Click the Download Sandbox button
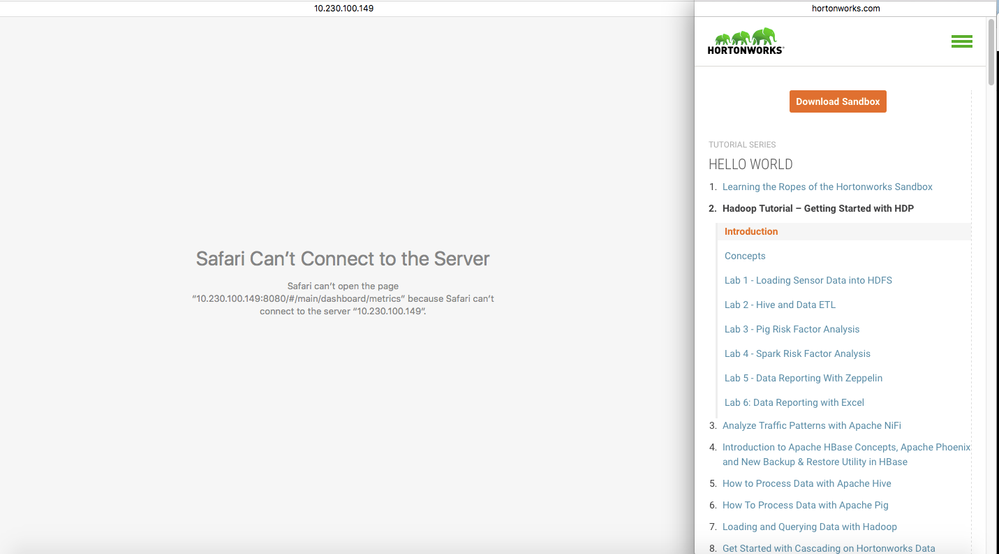 click(x=837, y=101)
